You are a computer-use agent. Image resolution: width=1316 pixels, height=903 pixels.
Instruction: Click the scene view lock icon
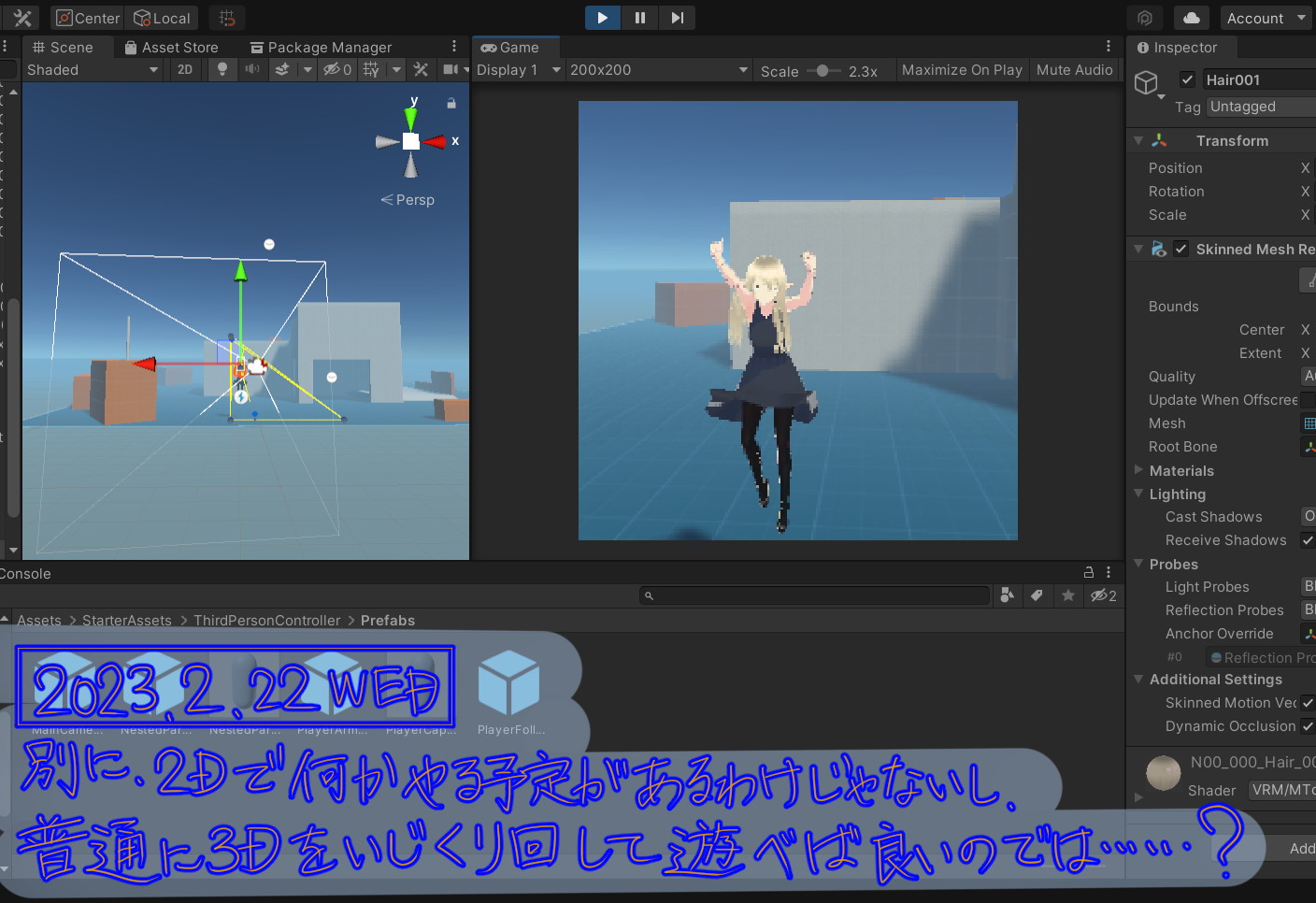451,103
